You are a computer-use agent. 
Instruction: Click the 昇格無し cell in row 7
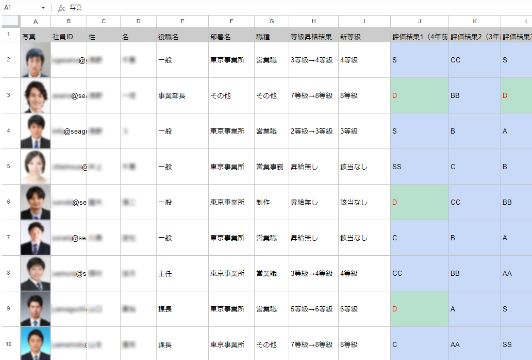point(314,238)
